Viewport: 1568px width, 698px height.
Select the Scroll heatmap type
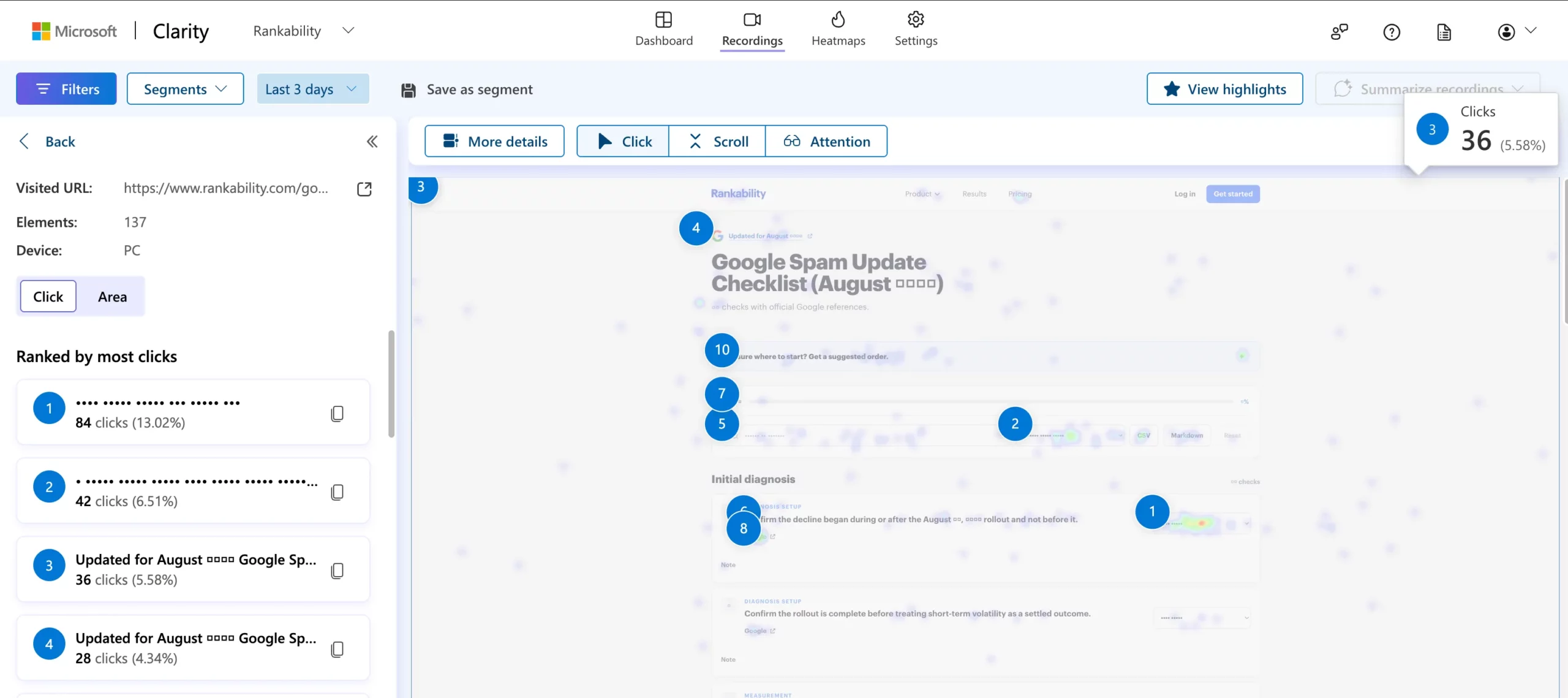tap(717, 142)
